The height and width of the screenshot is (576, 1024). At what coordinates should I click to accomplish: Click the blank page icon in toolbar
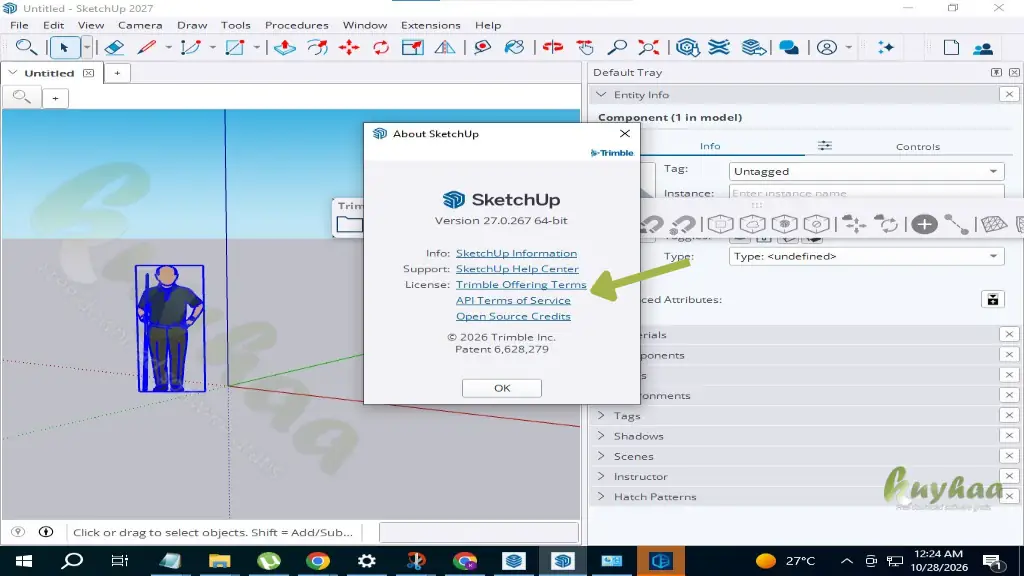pos(951,47)
